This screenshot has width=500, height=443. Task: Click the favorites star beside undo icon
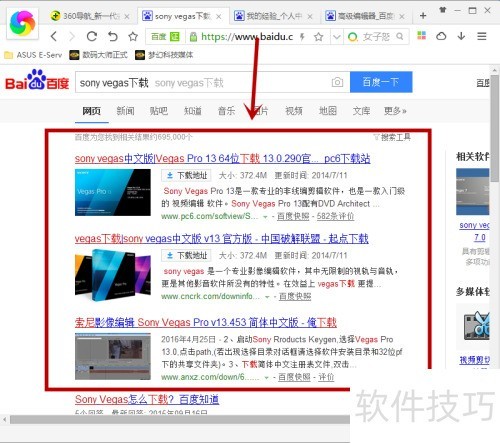[x=133, y=36]
